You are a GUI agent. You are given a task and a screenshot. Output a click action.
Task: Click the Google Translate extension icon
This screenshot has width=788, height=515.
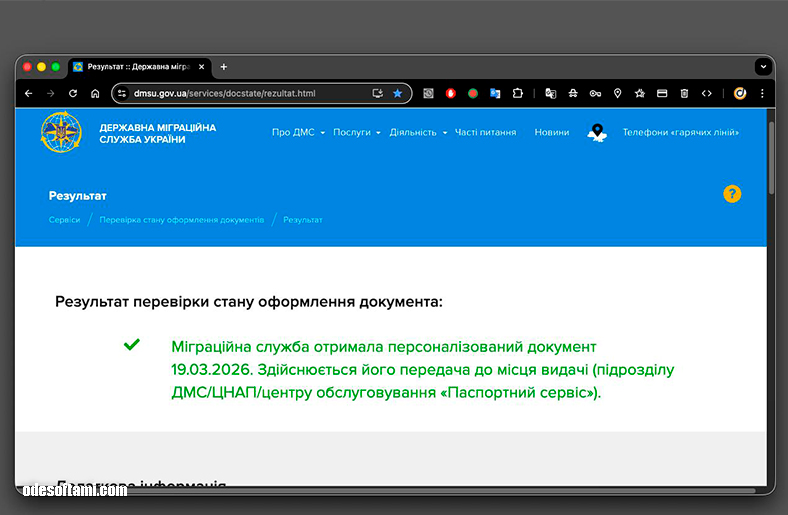click(x=495, y=93)
